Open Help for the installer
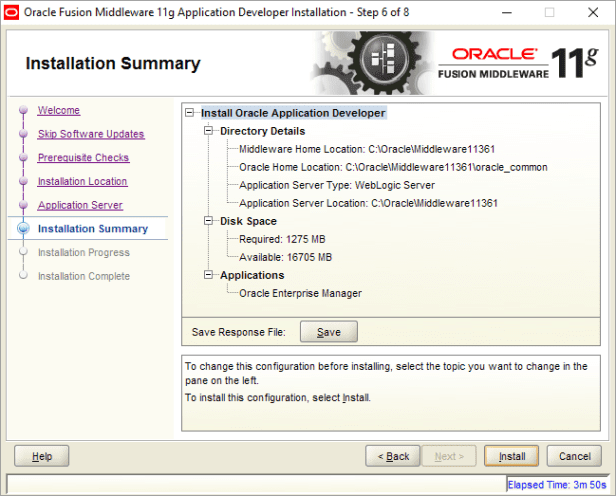Image resolution: width=616 pixels, height=496 pixels. pos(42,456)
